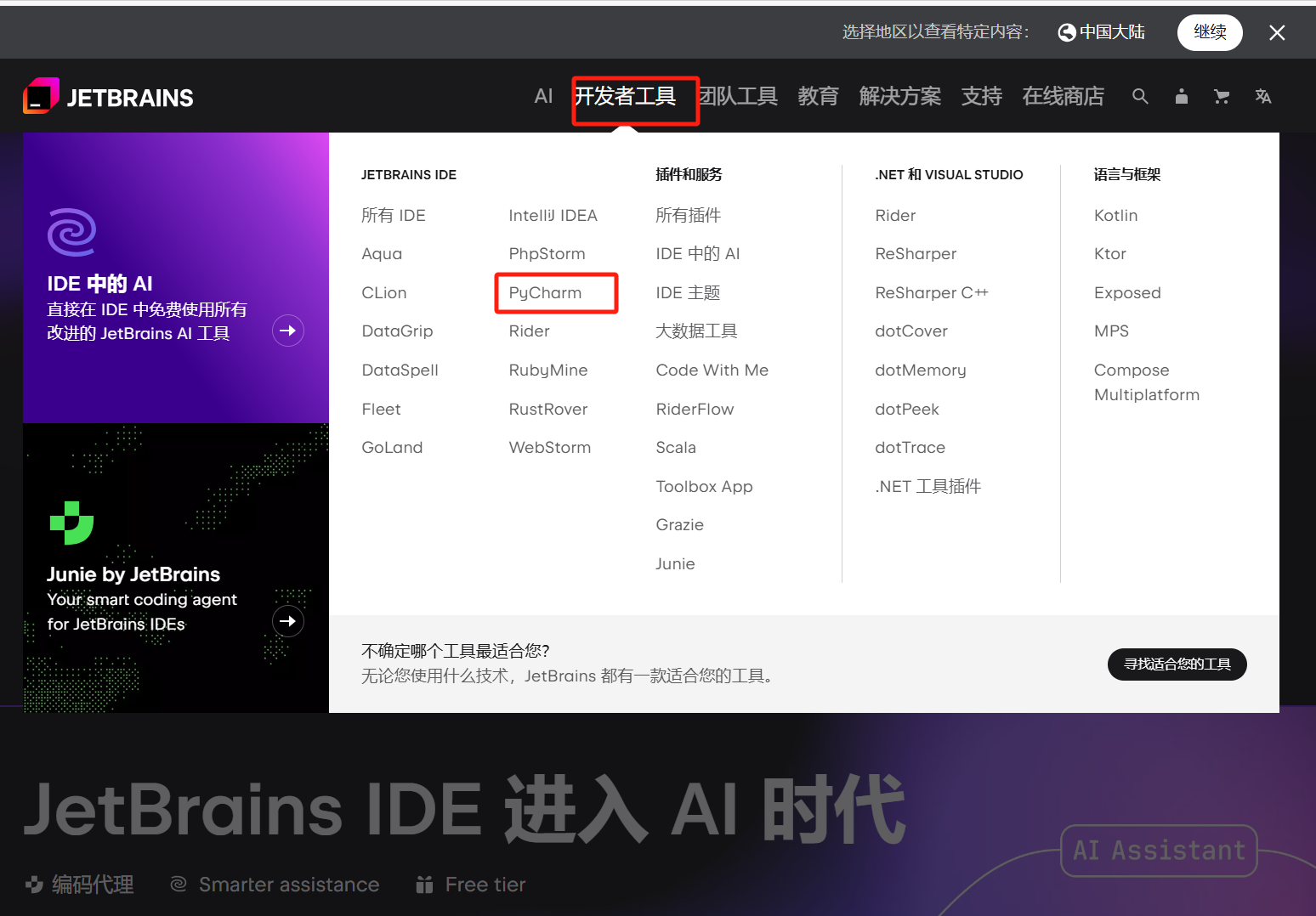Open the AI menu

pyautogui.click(x=543, y=96)
